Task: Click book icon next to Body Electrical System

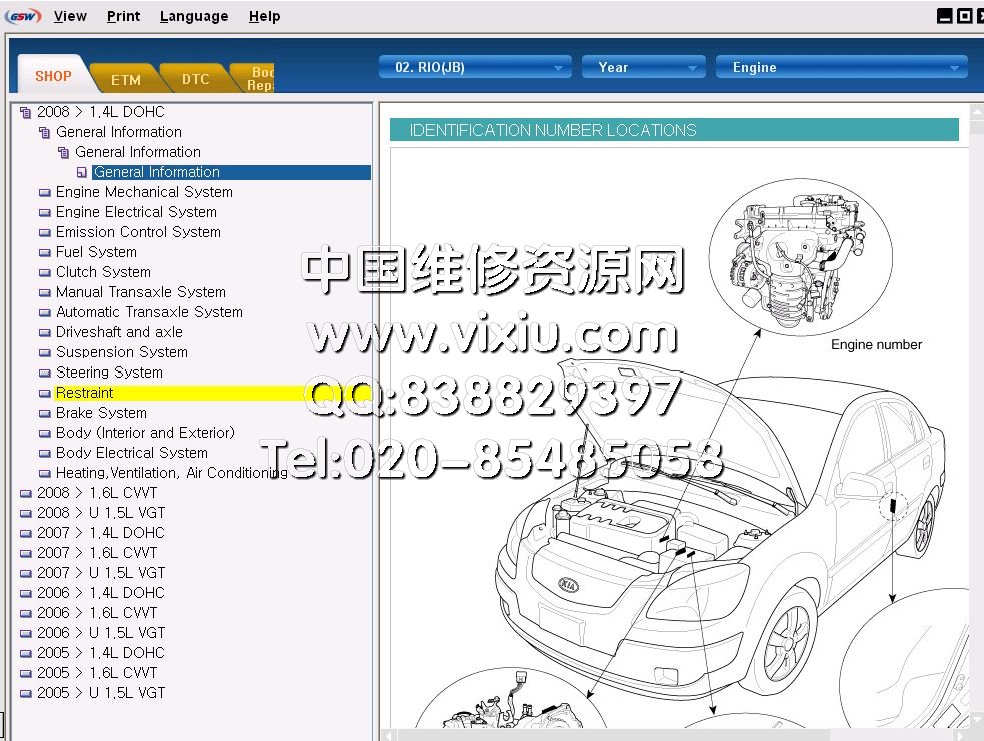Action: [x=44, y=453]
